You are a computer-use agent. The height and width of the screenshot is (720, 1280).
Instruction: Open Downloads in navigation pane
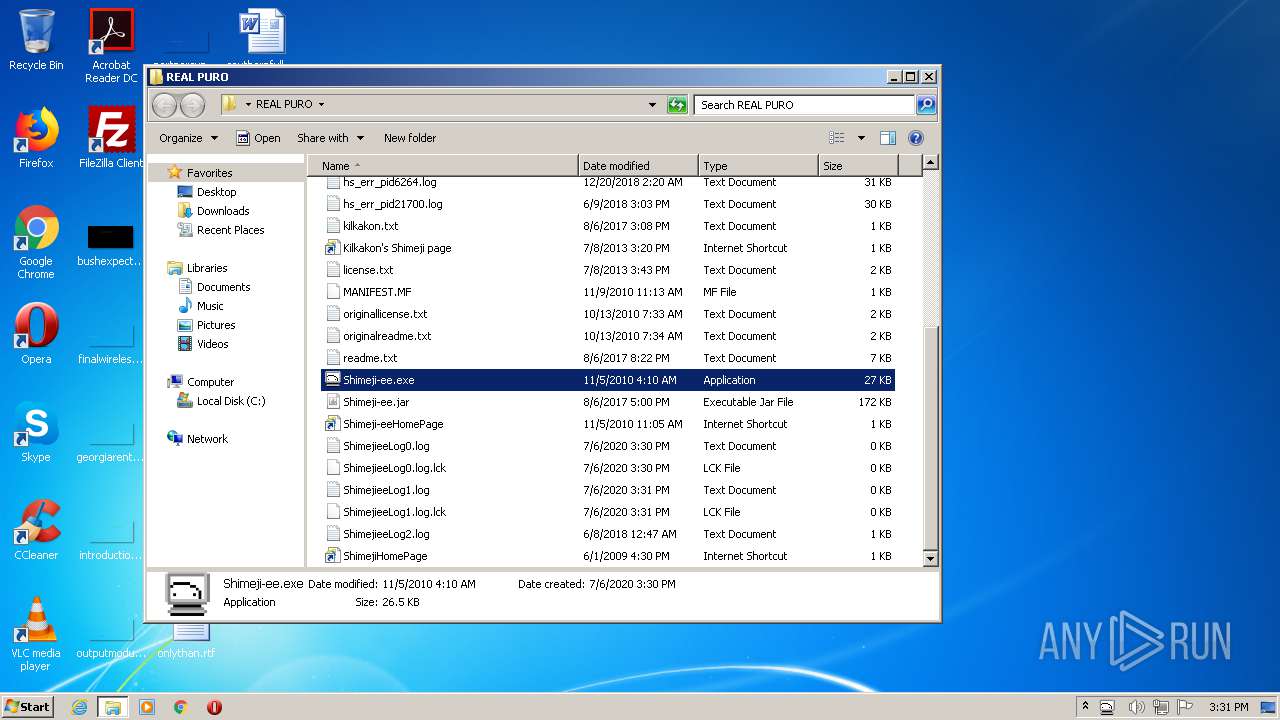222,211
